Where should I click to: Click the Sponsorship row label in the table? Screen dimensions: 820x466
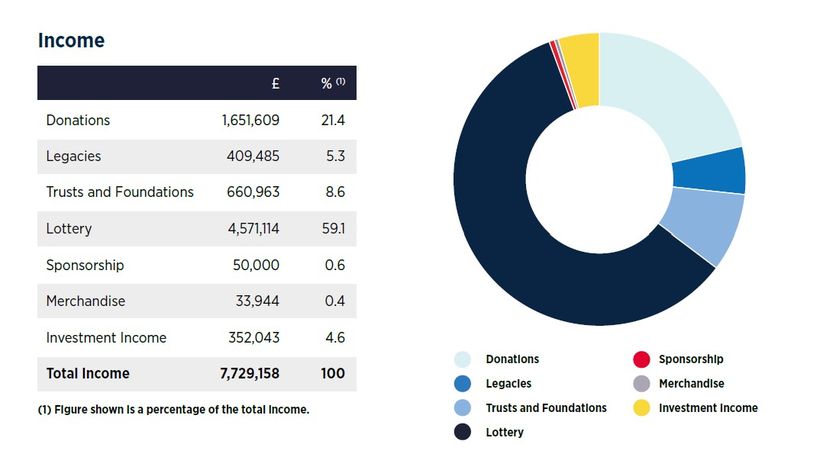click(87, 265)
